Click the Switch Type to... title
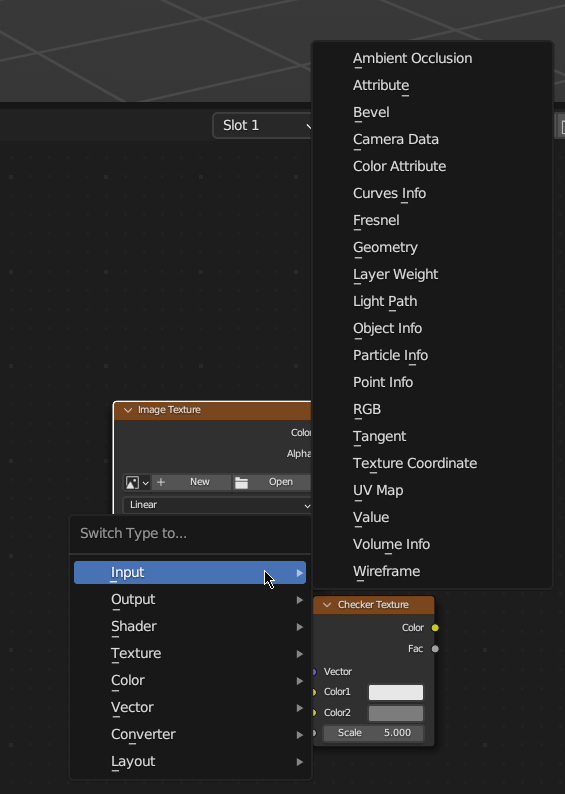The width and height of the screenshot is (565, 794). click(133, 533)
